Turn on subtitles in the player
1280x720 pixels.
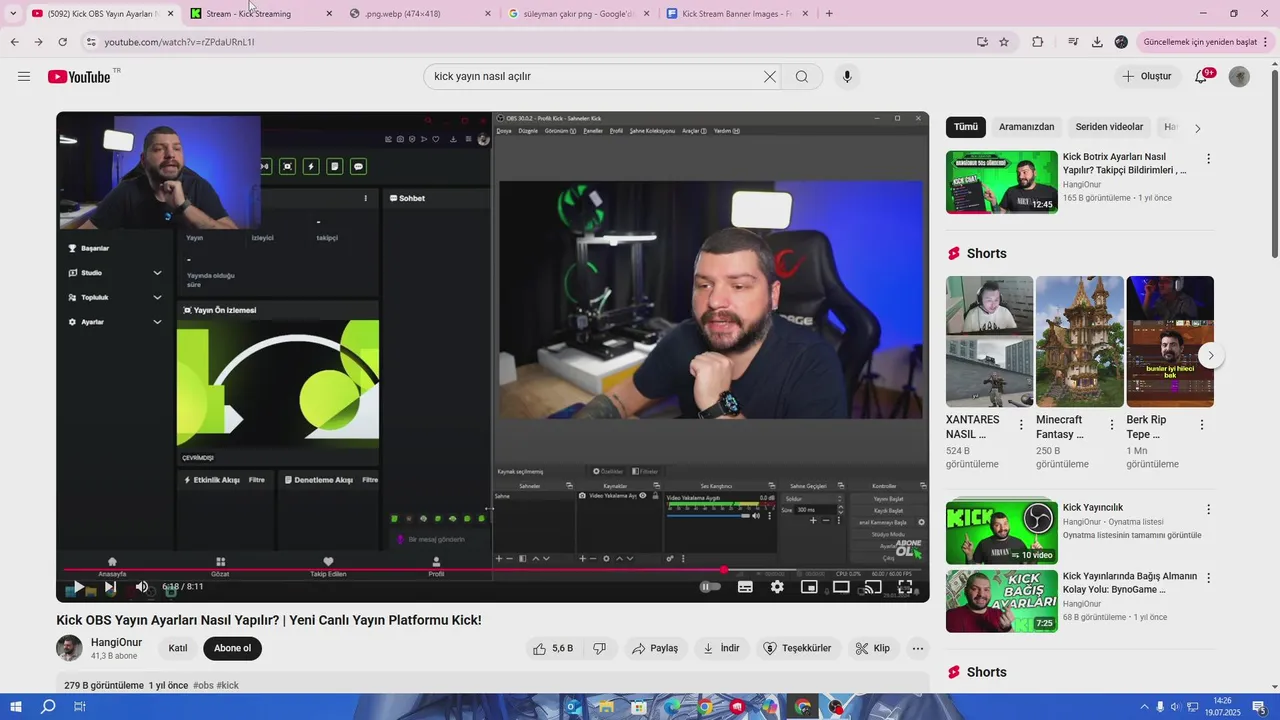pyautogui.click(x=745, y=587)
